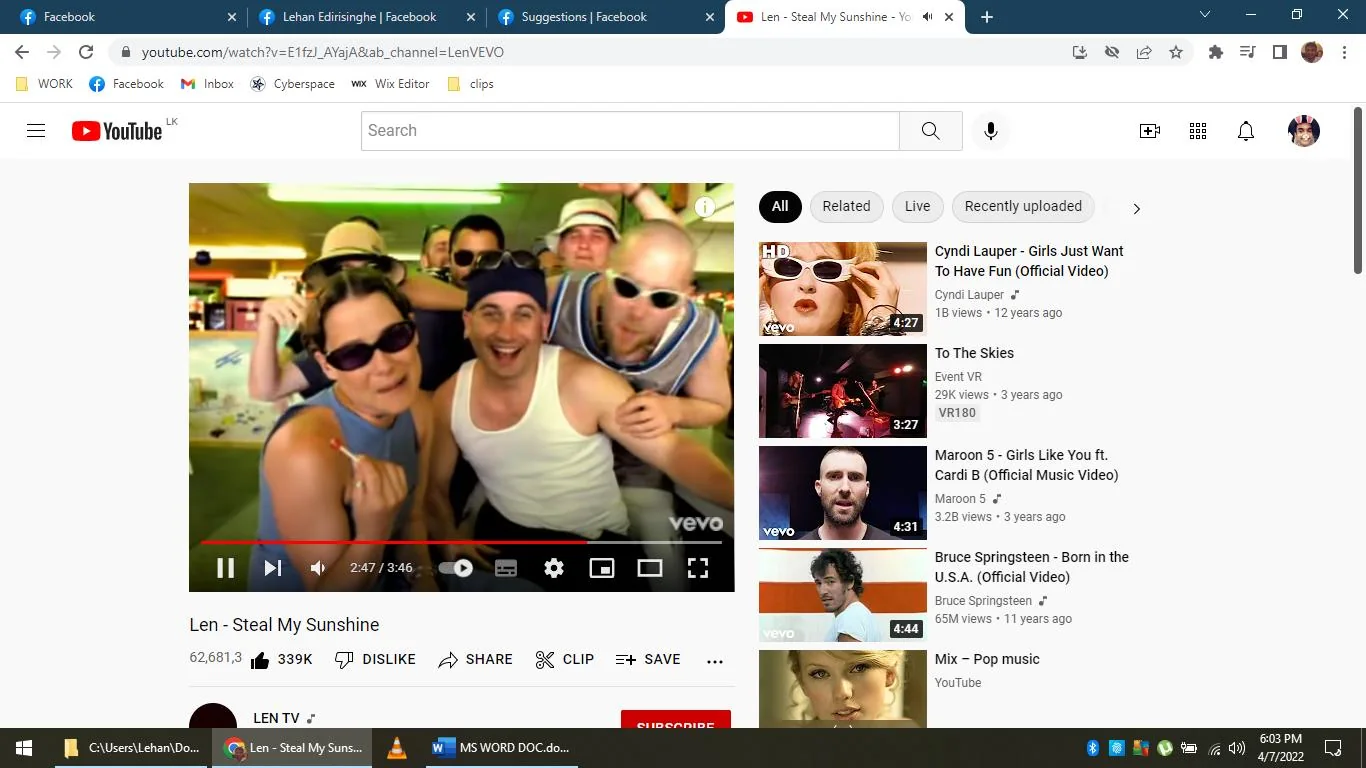This screenshot has width=1366, height=768.
Task: Open the WORK bookmarks folder
Action: point(45,84)
